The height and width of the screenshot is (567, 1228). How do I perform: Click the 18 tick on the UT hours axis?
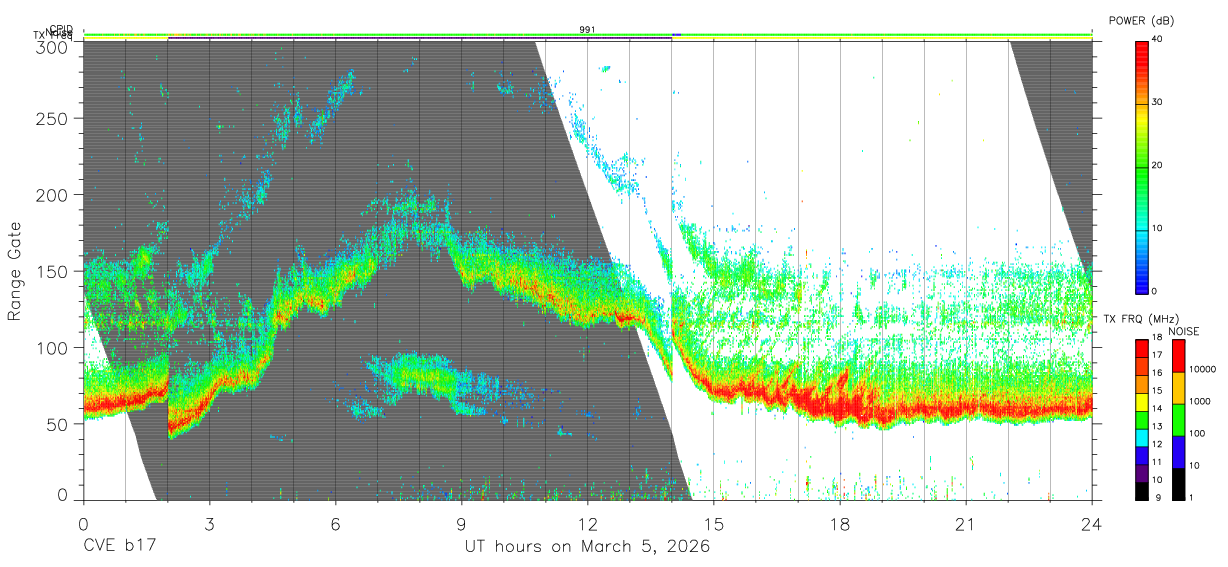click(839, 523)
